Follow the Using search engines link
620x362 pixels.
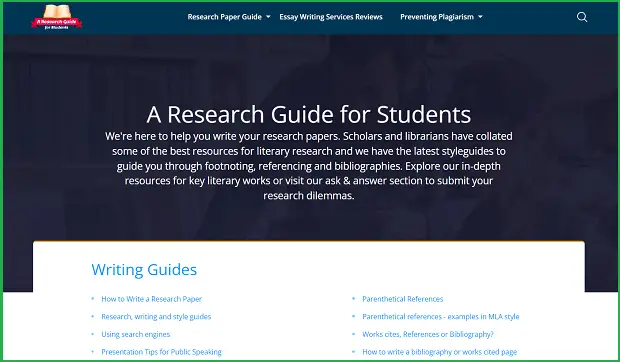(136, 334)
